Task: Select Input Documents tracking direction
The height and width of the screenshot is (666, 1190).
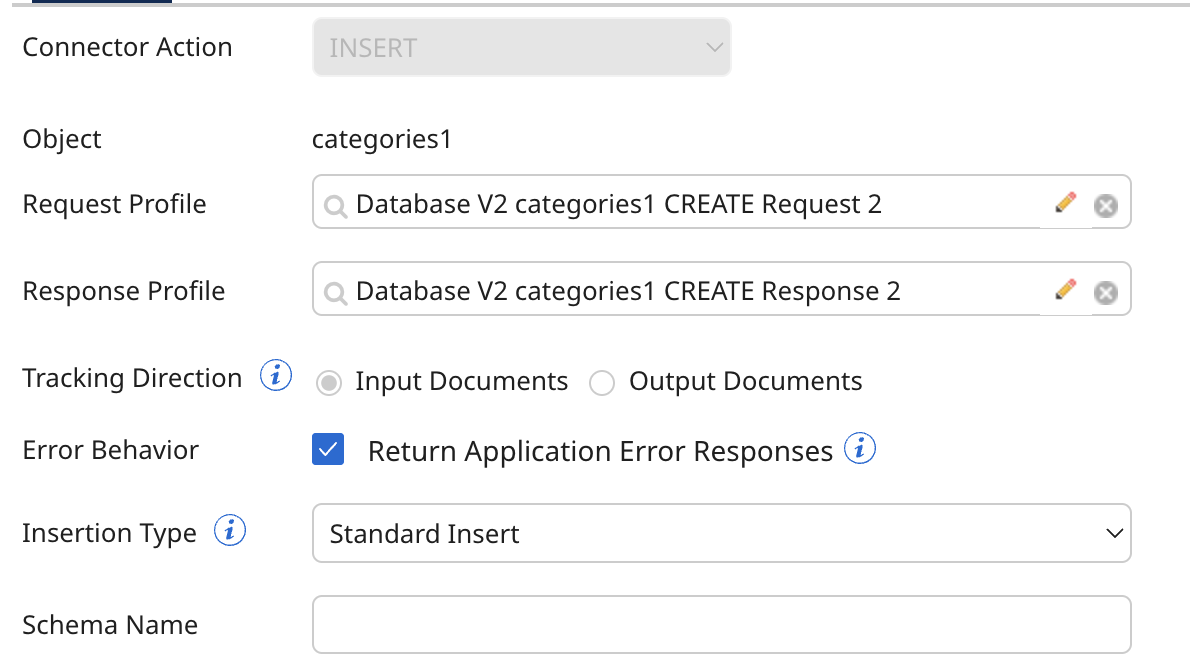Action: (x=328, y=383)
